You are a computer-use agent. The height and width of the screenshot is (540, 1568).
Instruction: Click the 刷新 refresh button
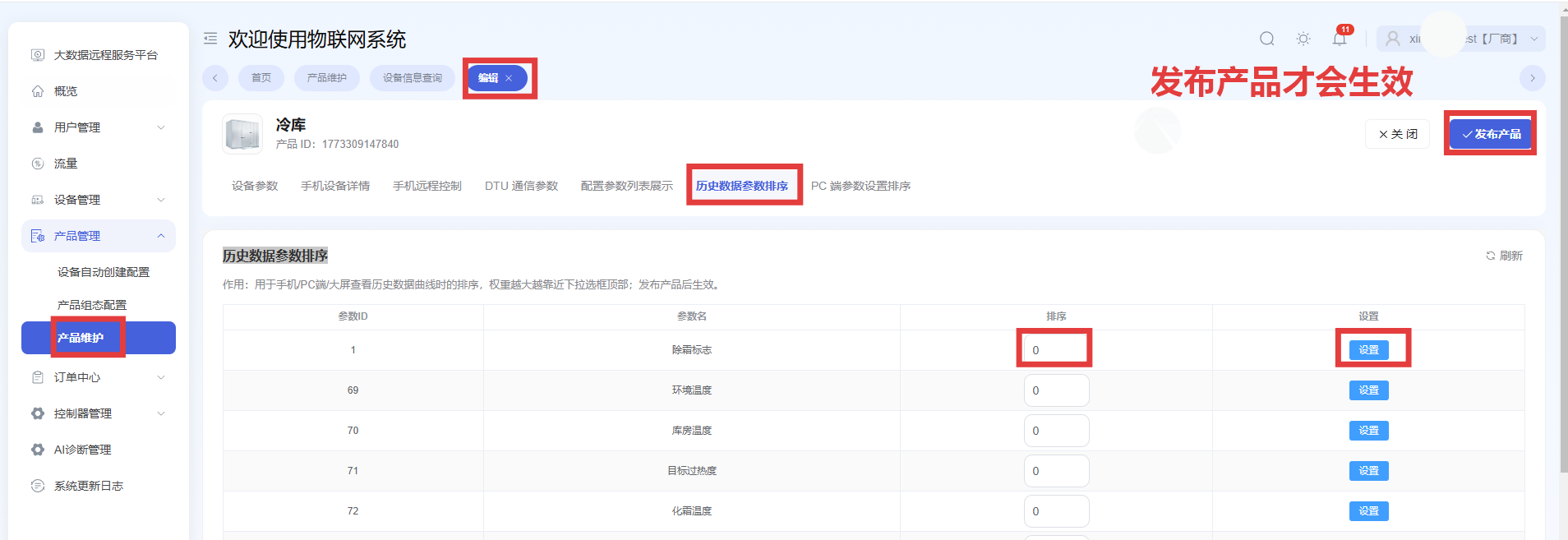1504,256
